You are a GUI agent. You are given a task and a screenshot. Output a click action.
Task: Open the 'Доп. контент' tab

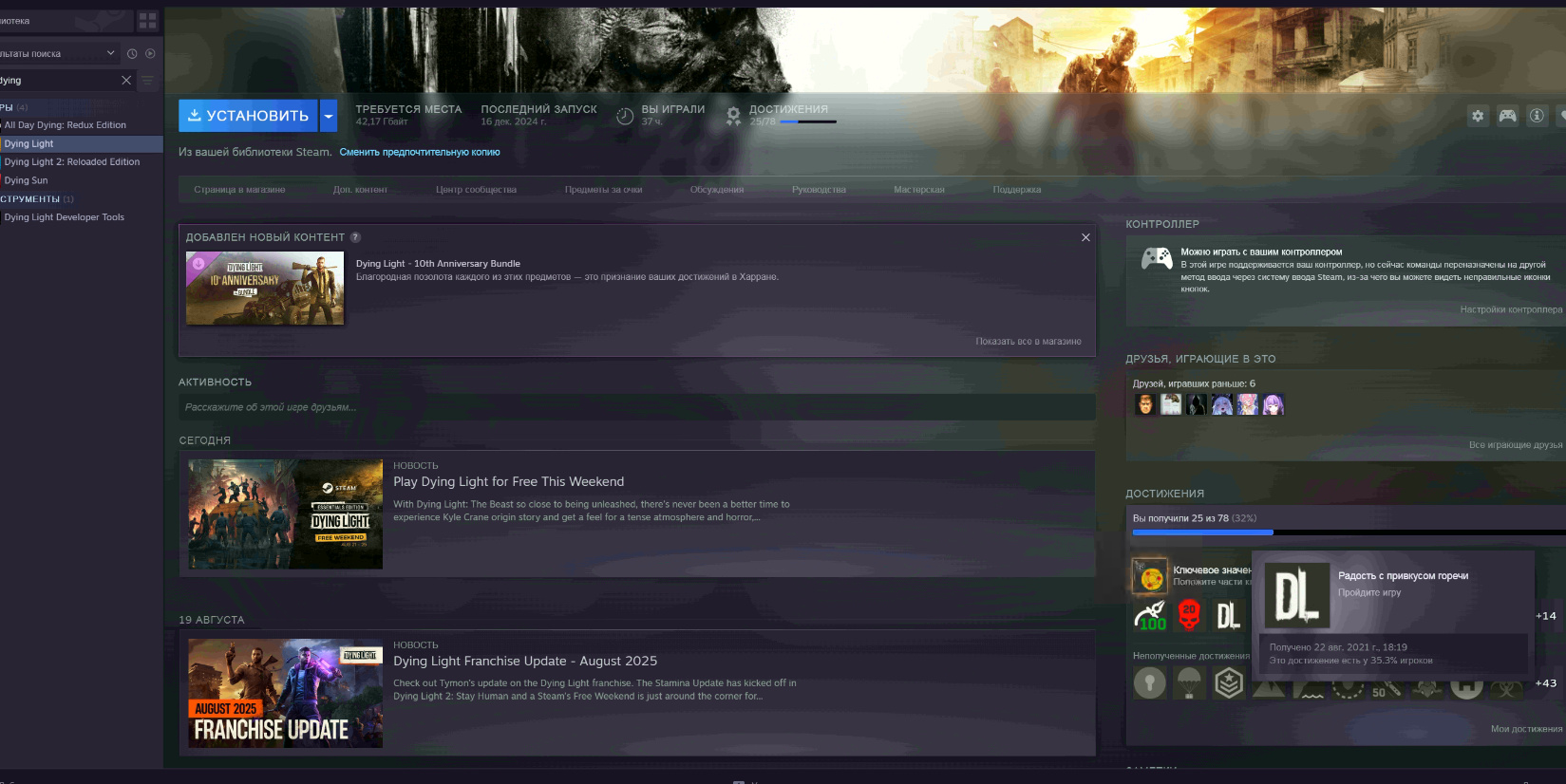360,190
